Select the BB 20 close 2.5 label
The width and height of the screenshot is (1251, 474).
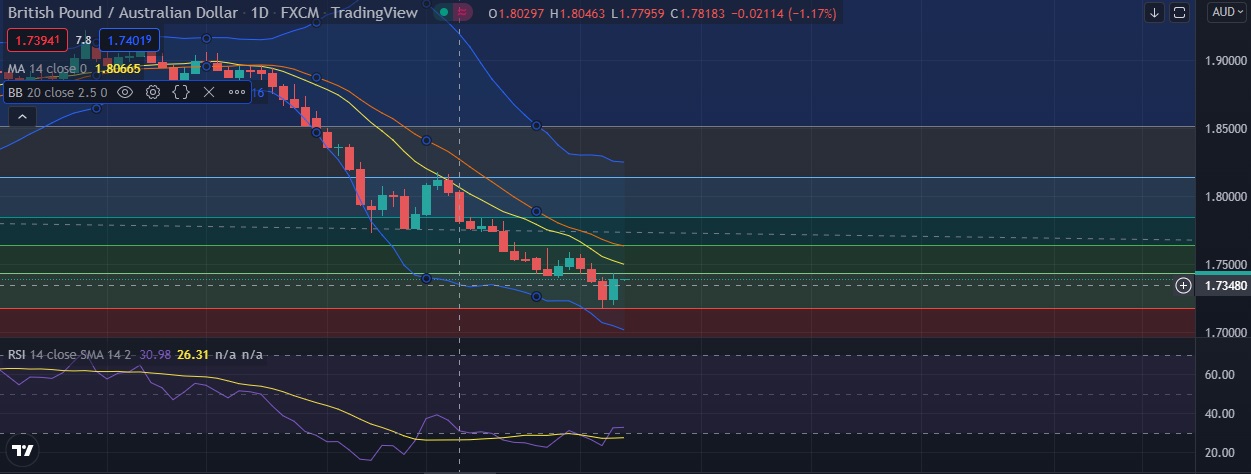coord(58,92)
